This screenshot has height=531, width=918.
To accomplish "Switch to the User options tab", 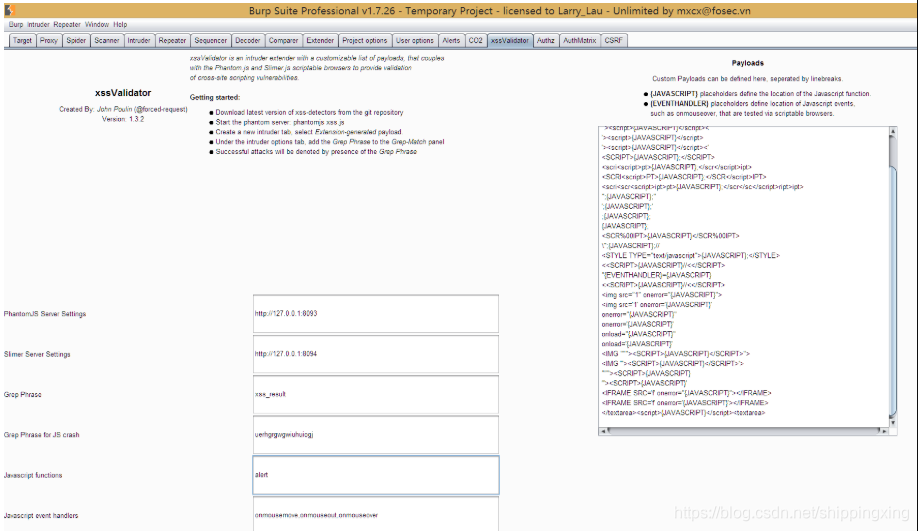I will [415, 40].
